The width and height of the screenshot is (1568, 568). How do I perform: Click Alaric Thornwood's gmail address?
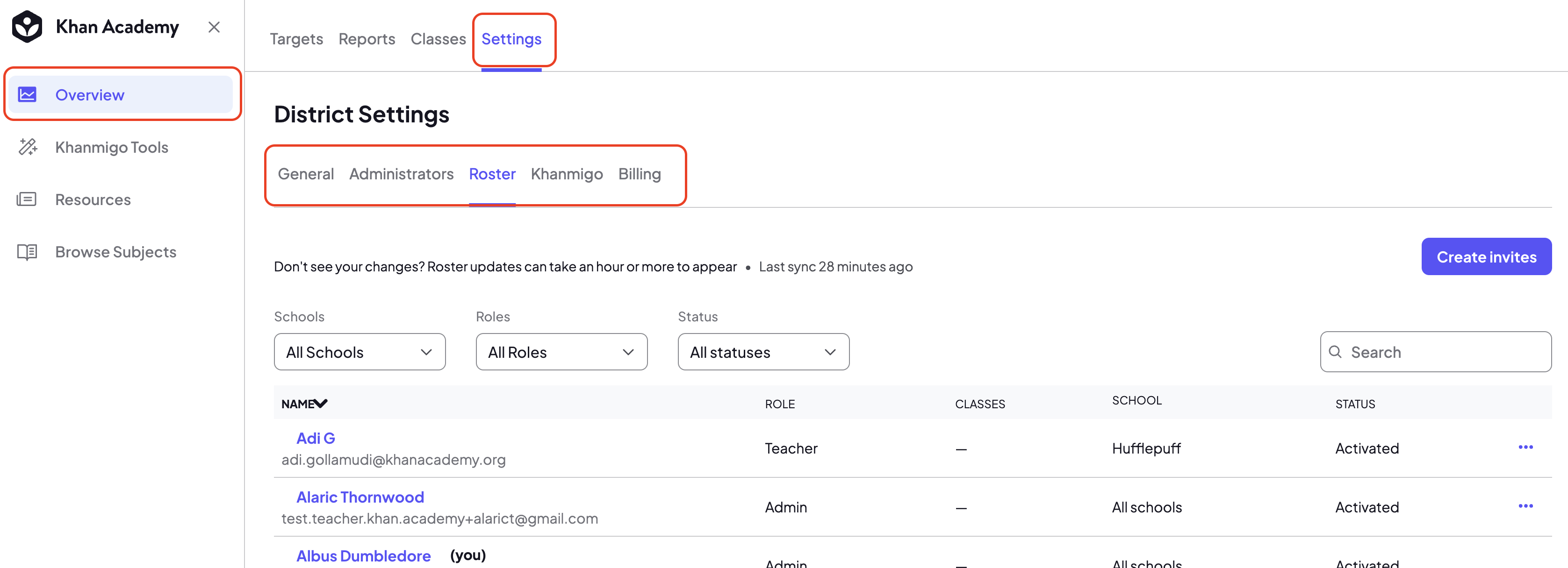pos(439,519)
